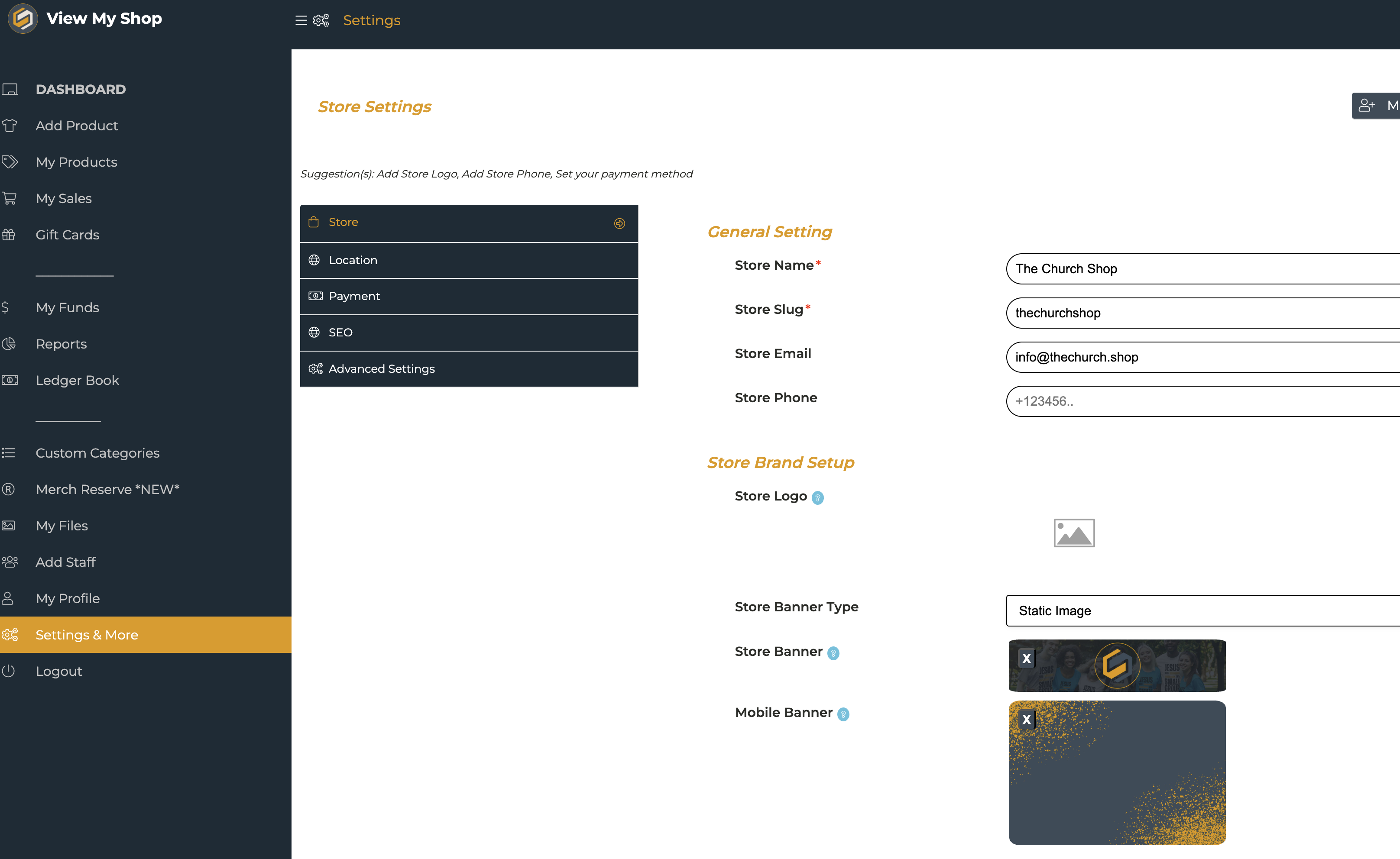Remove the Store Banner image with X
This screenshot has width=1400, height=859.
point(1027,659)
